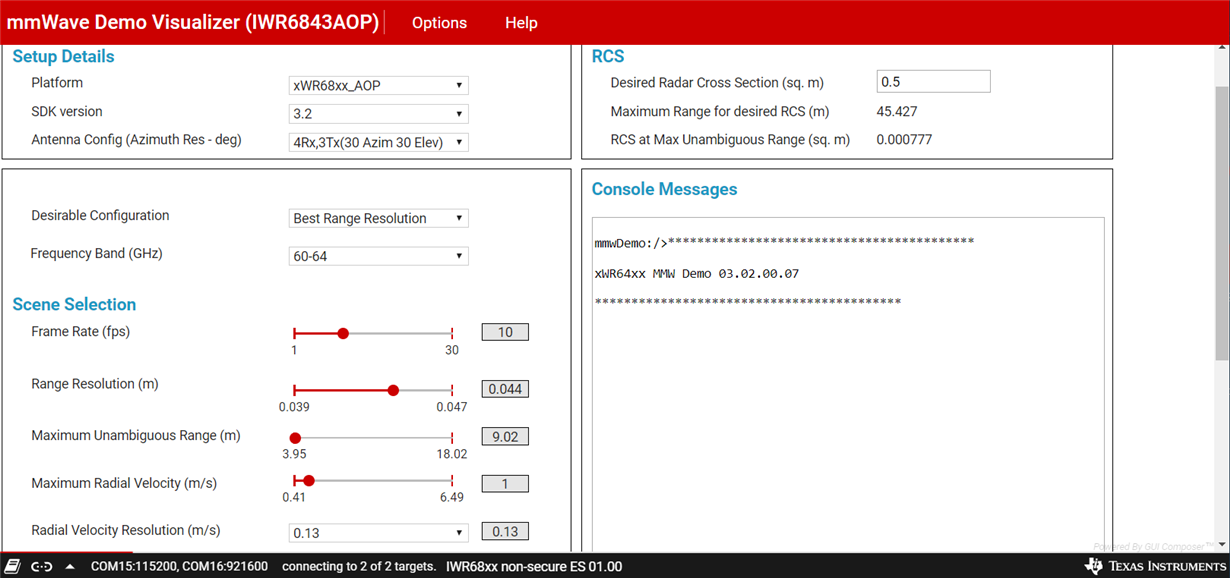The width and height of the screenshot is (1230, 578).
Task: Click the SDK version label
Action: pyautogui.click(x=67, y=111)
